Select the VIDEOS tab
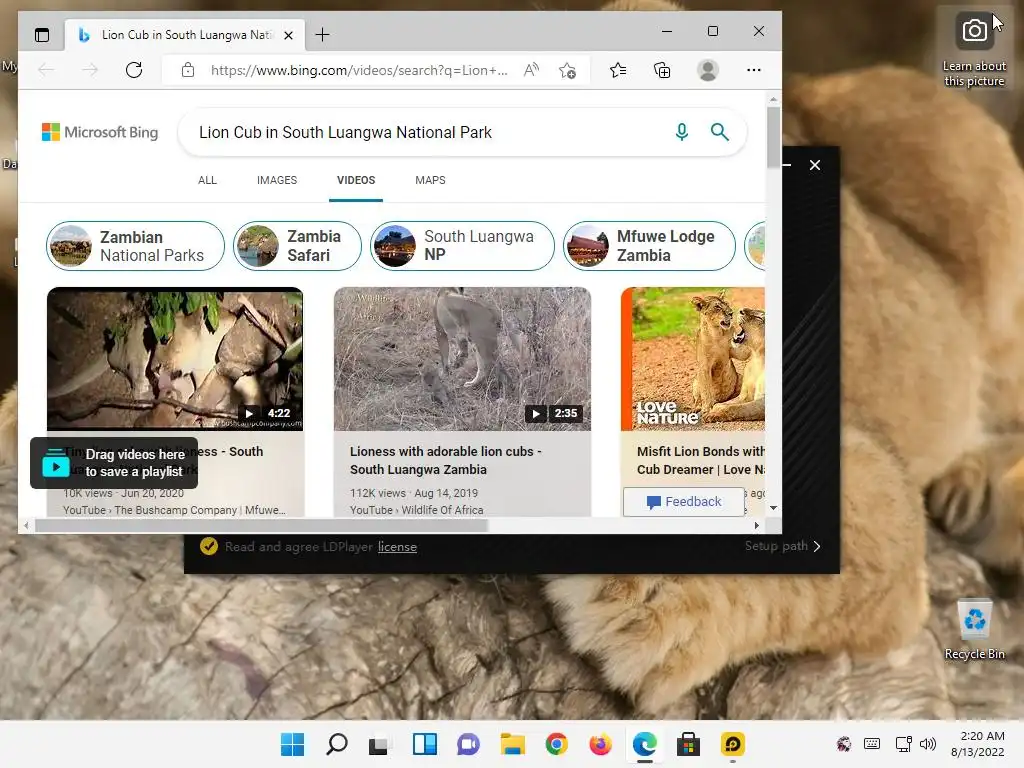This screenshot has height=768, width=1024. [x=356, y=180]
